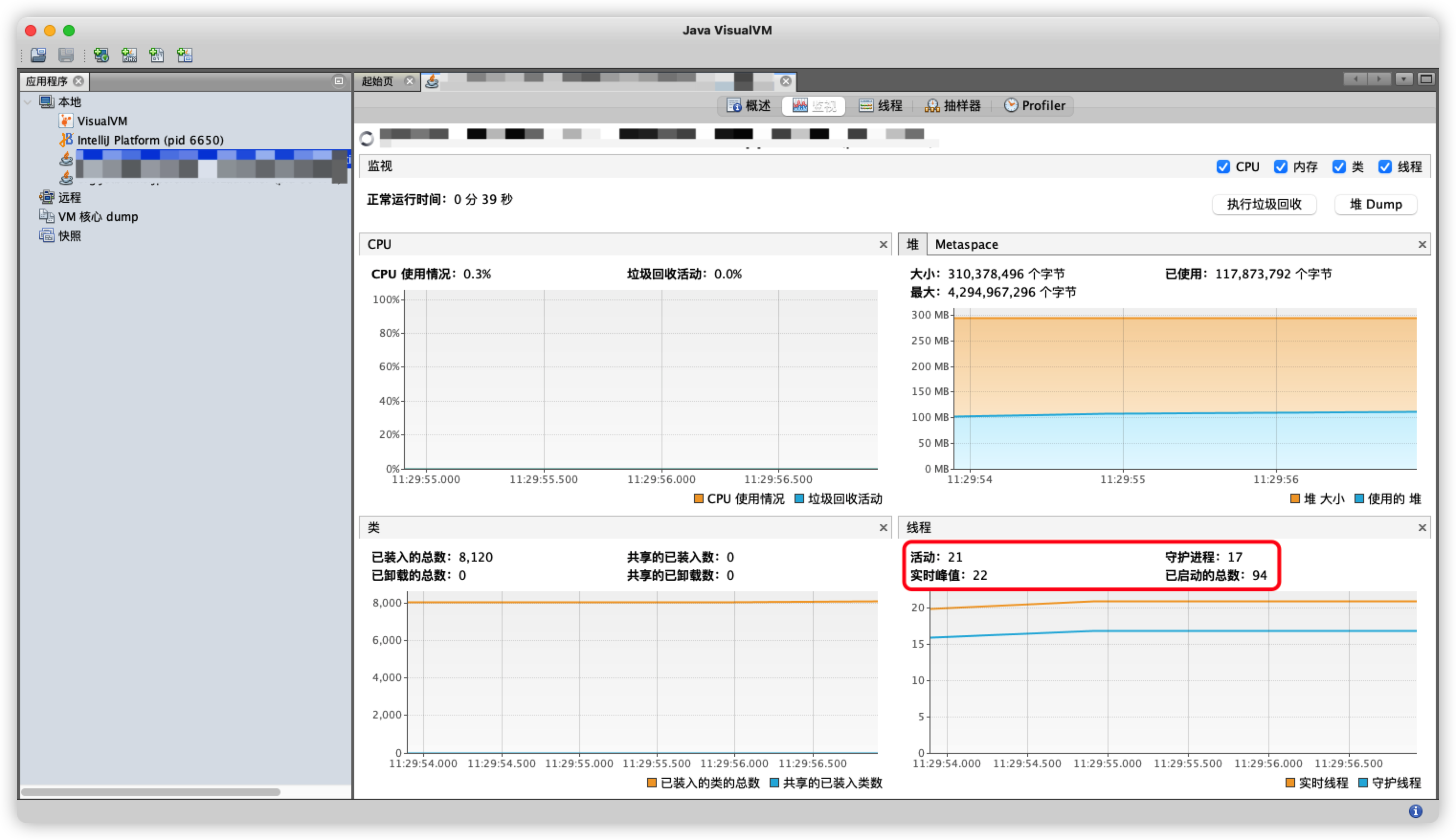Click the Add JMX Connection toolbar icon
Viewport: 1456px width, 840px height.
tap(129, 55)
